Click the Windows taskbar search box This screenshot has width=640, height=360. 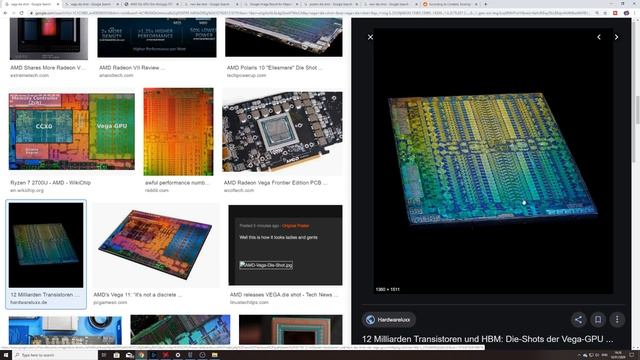tap(55, 355)
